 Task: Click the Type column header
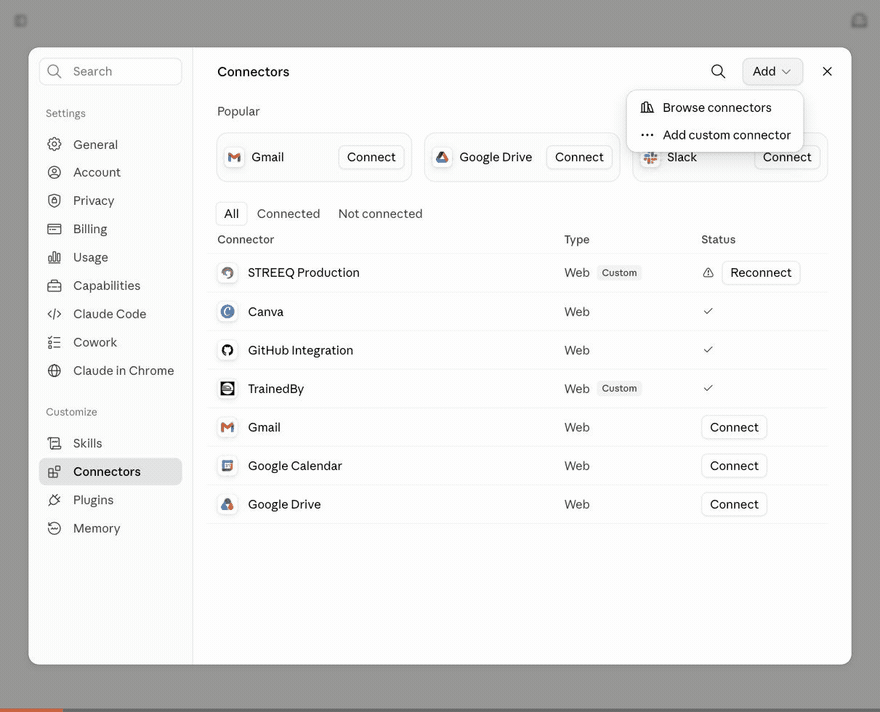(x=576, y=240)
